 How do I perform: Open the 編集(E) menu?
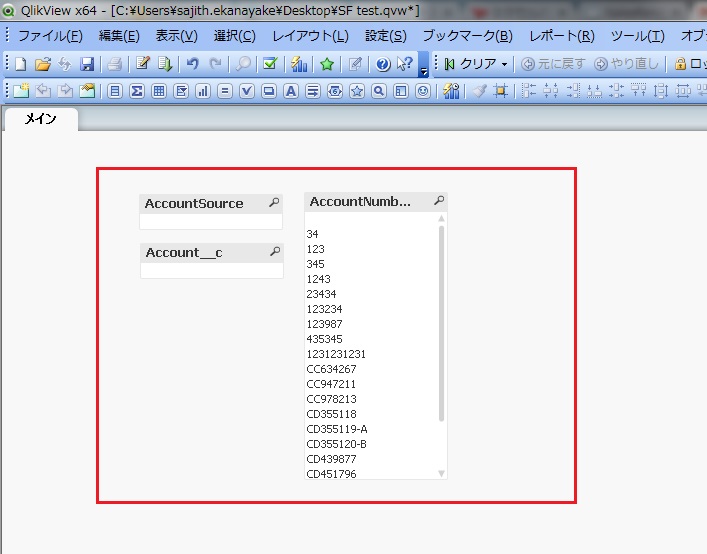pos(119,36)
